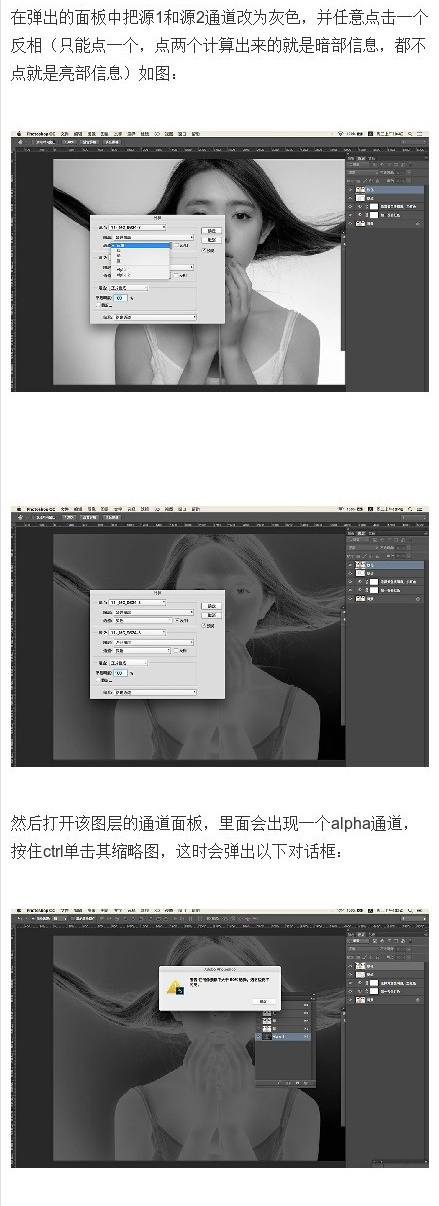Viewport: 439px width, 1206px height.
Task: Choose highlighted entry in open channel list
Action: click(140, 245)
